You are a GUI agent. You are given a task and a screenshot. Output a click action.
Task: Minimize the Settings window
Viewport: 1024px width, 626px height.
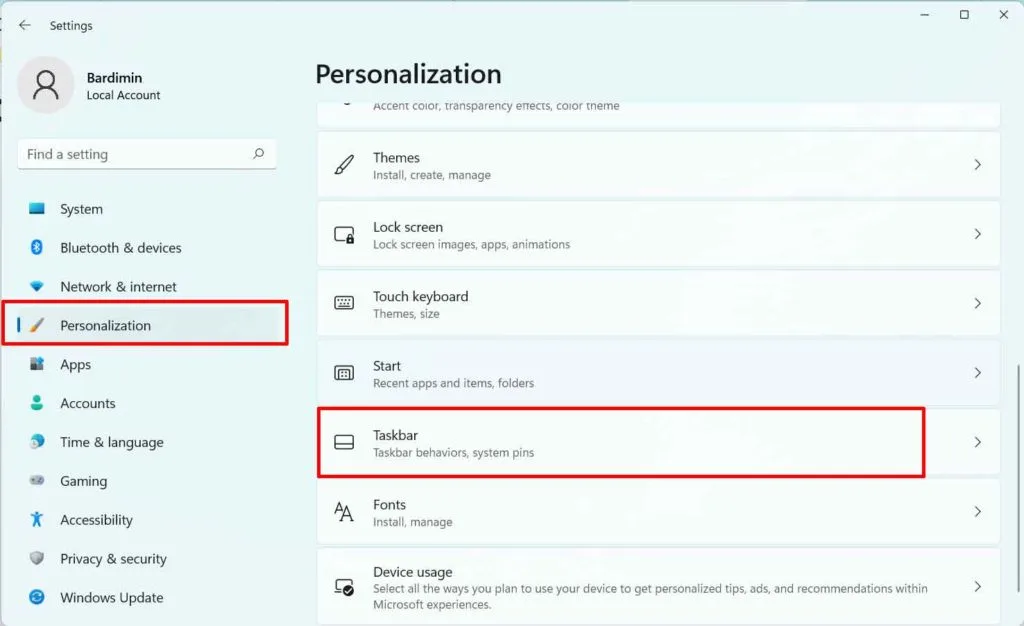click(925, 14)
